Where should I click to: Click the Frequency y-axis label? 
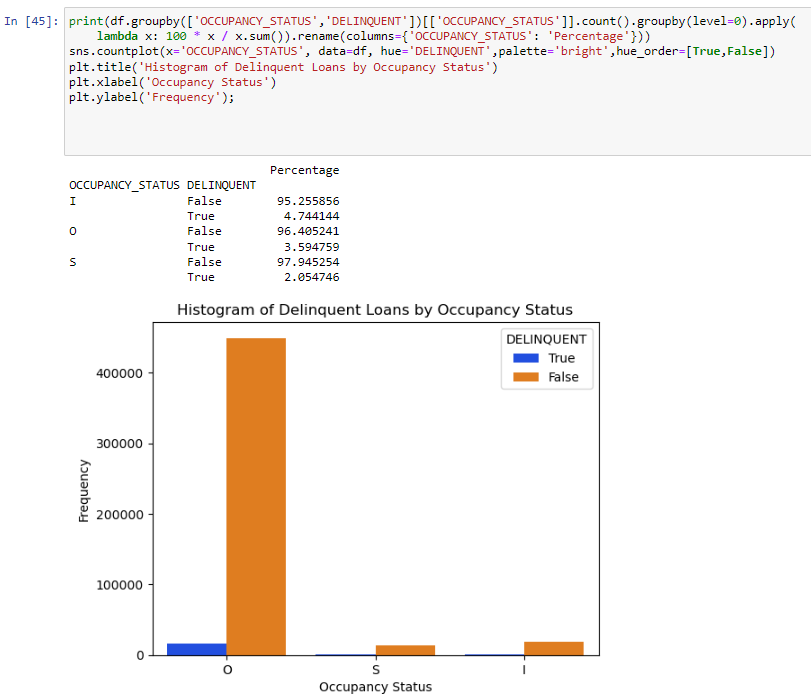point(84,490)
